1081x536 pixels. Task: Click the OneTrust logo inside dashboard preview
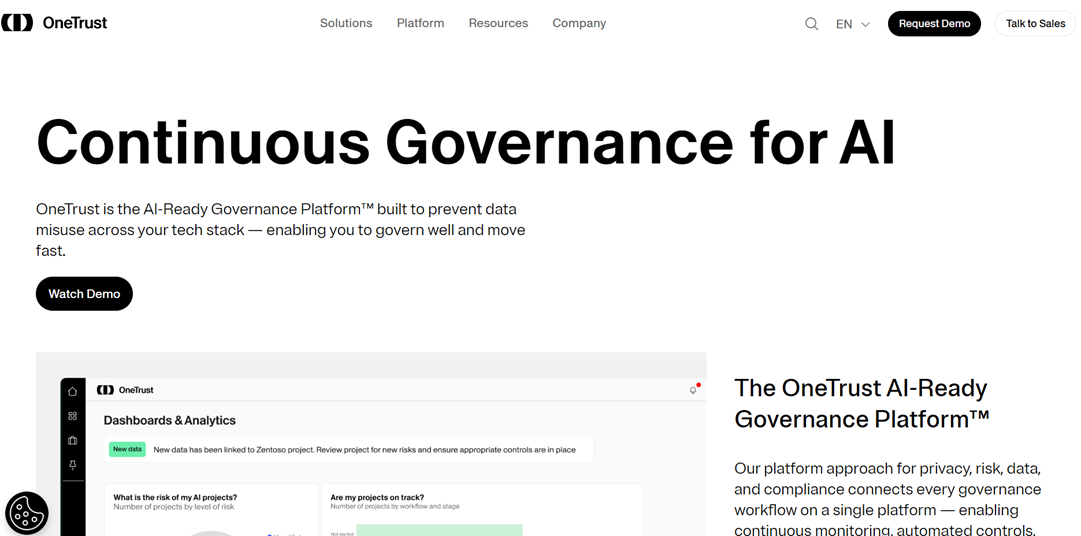(x=125, y=390)
